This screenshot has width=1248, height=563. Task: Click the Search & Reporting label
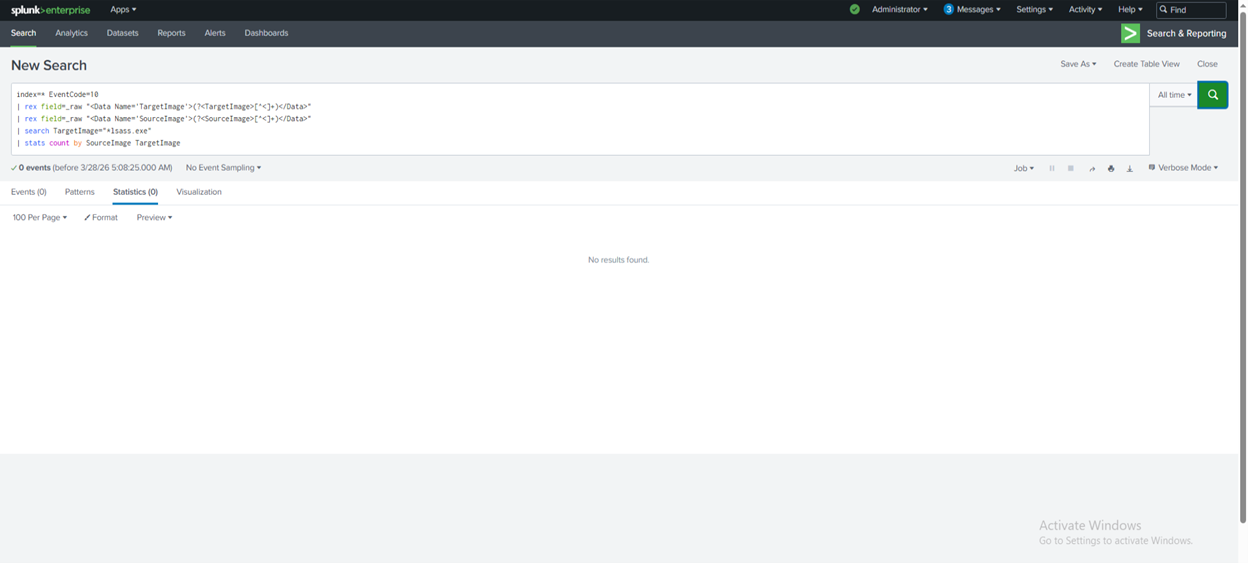point(1186,33)
